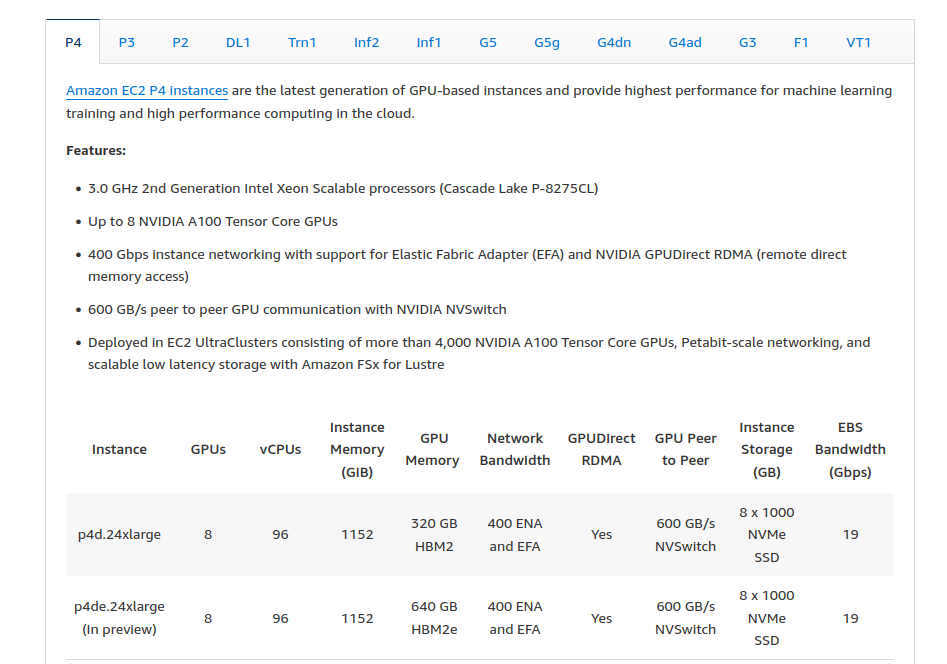The width and height of the screenshot is (947, 664).
Task: Click the GPU Memory column header
Action: tap(433, 450)
